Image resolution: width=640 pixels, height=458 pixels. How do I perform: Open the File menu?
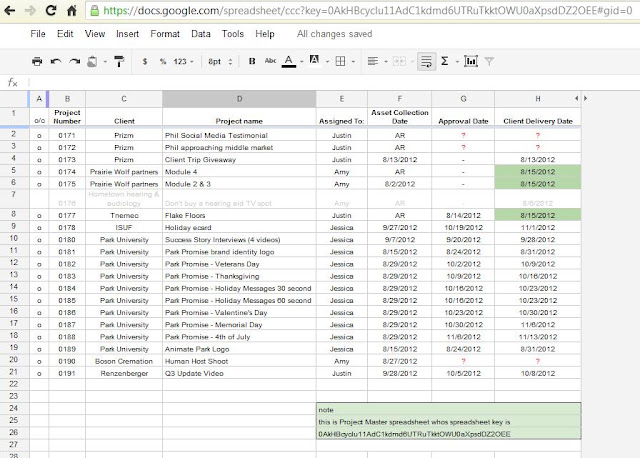tap(38, 34)
